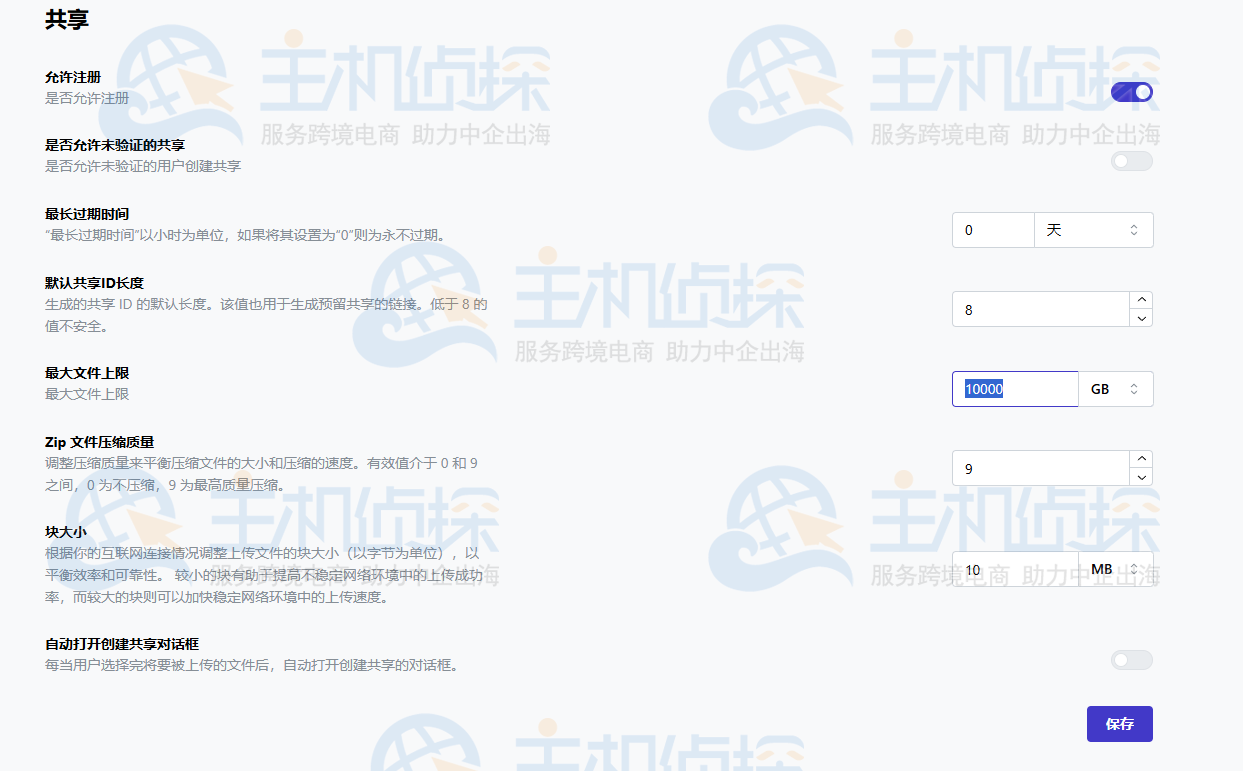
Task: Decrease Zip 文件压缩质量 with down arrow
Action: click(x=1142, y=477)
